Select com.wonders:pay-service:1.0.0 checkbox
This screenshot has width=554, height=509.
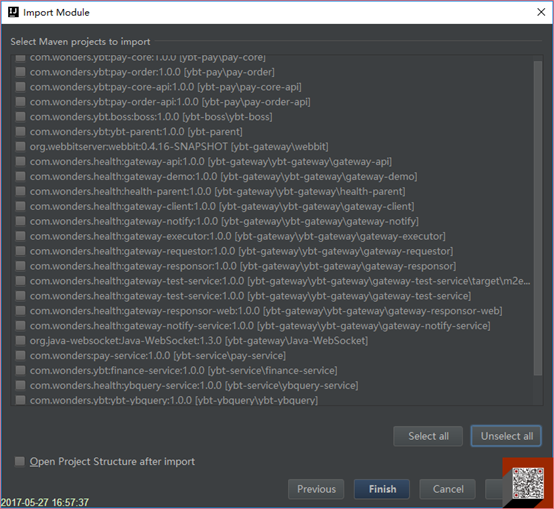[x=20, y=355]
